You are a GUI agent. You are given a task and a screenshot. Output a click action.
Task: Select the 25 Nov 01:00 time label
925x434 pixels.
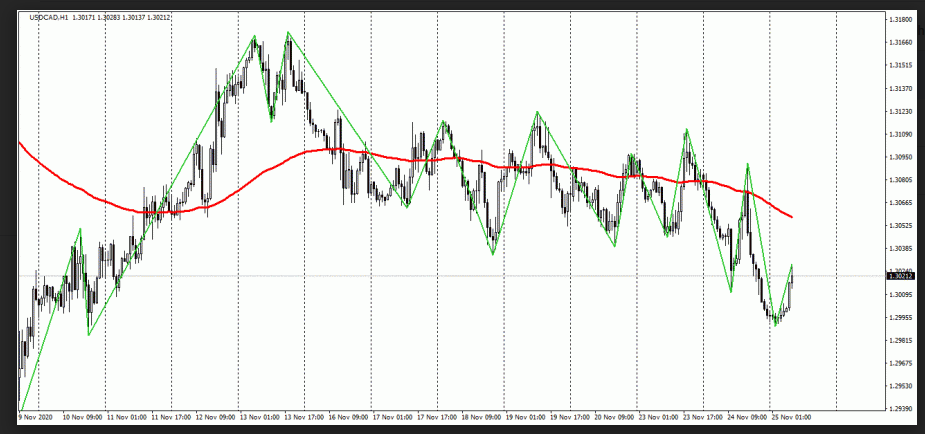pyautogui.click(x=789, y=417)
